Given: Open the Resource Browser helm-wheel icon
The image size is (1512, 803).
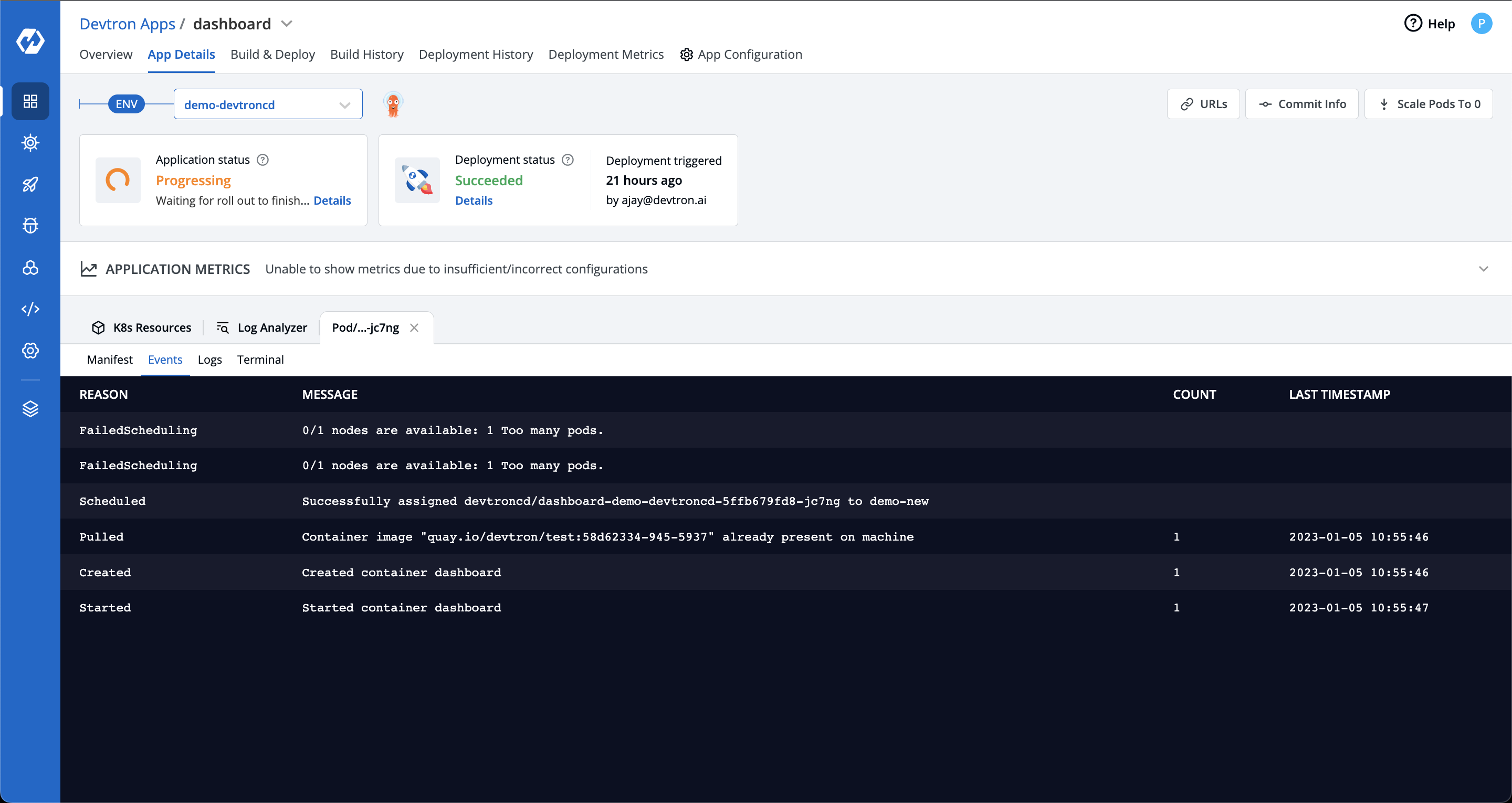Looking at the screenshot, I should pos(30,143).
